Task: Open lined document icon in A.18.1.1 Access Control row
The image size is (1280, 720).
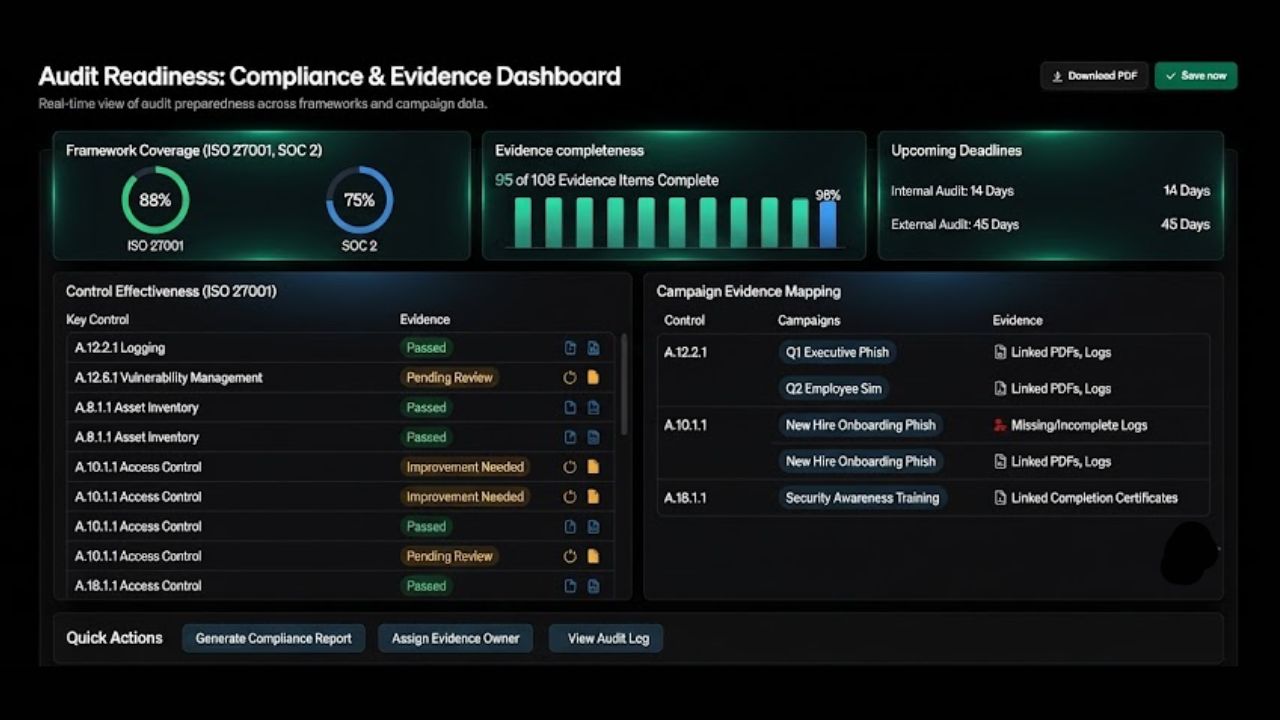Action: click(593, 586)
